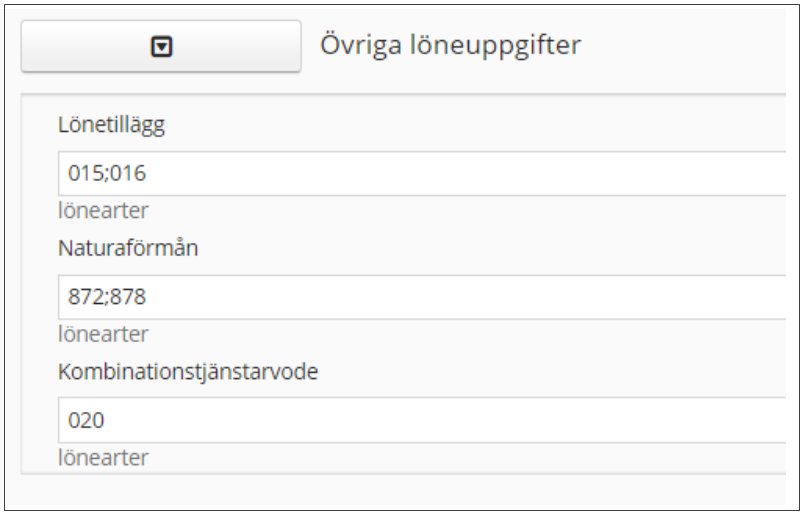The height and width of the screenshot is (513, 803).
Task: Toggle the section using the wide dropdown button
Action: click(x=161, y=46)
